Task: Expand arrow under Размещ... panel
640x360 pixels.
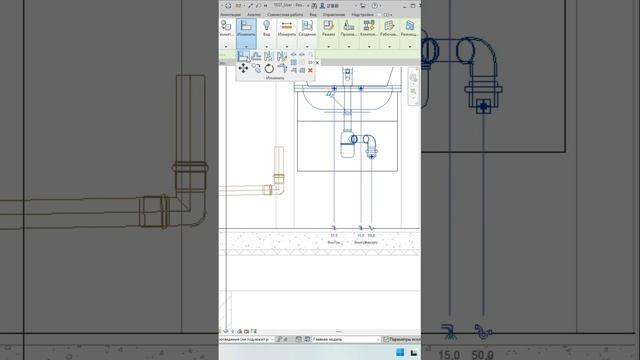Action: click(x=409, y=47)
